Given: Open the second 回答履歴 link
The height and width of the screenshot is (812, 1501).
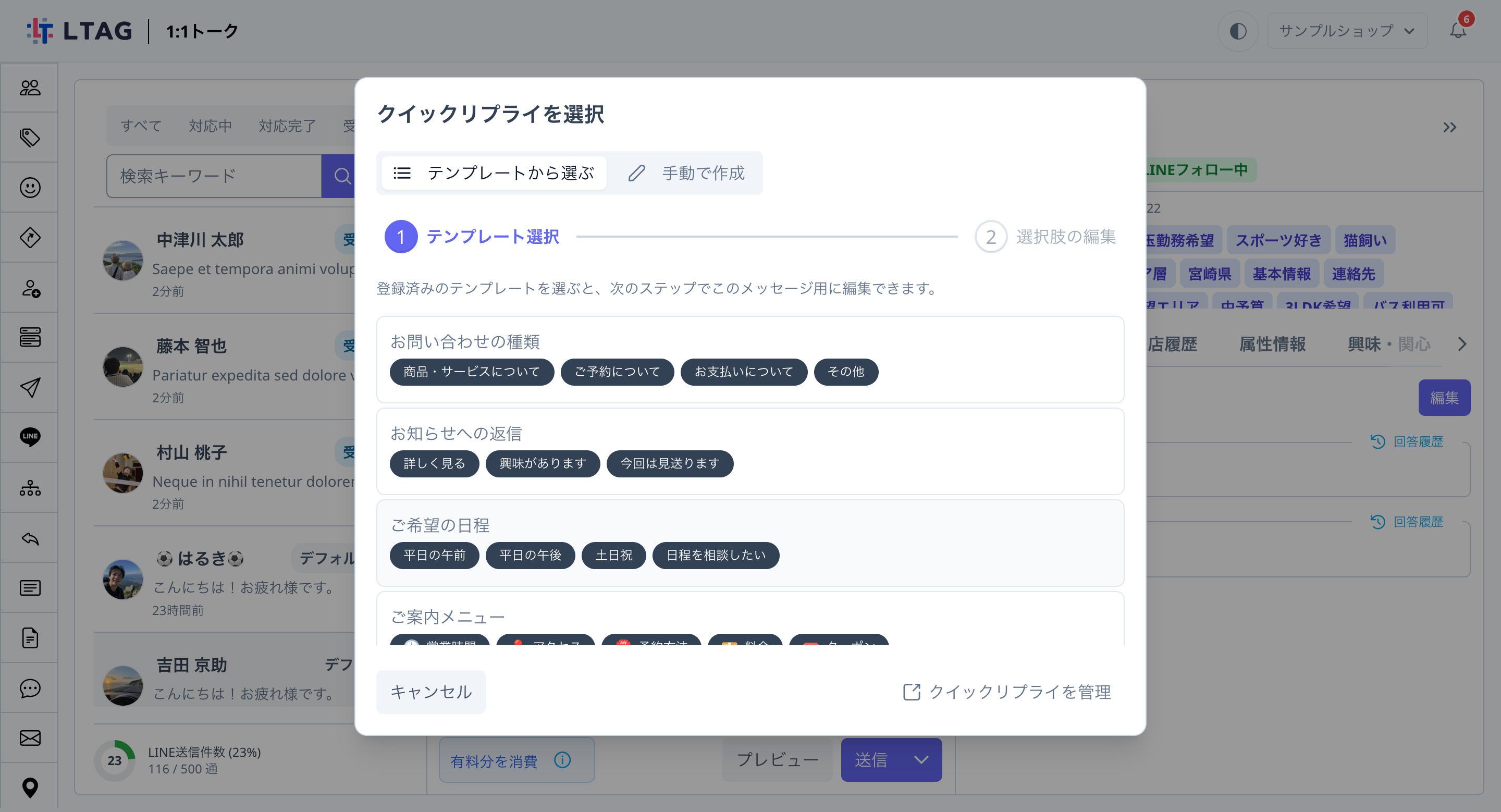Looking at the screenshot, I should pos(1407,522).
